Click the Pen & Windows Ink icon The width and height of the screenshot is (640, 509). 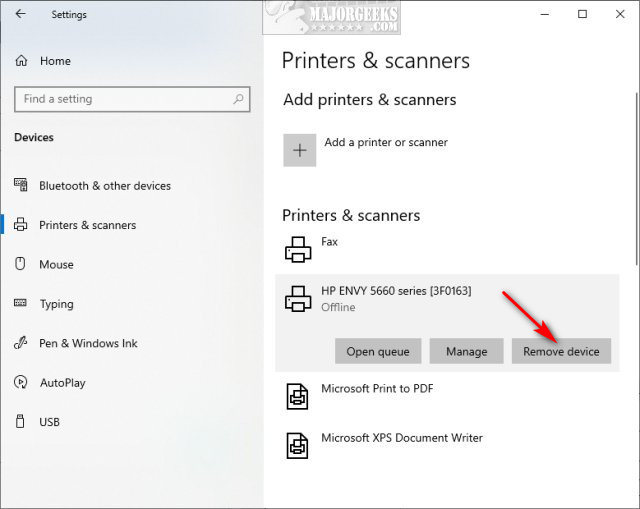(21, 343)
